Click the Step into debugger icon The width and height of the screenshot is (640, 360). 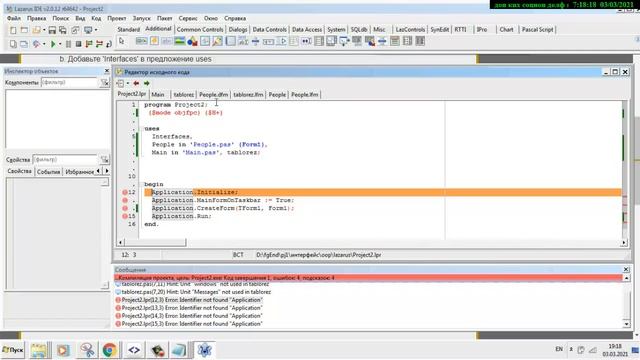click(x=89, y=44)
